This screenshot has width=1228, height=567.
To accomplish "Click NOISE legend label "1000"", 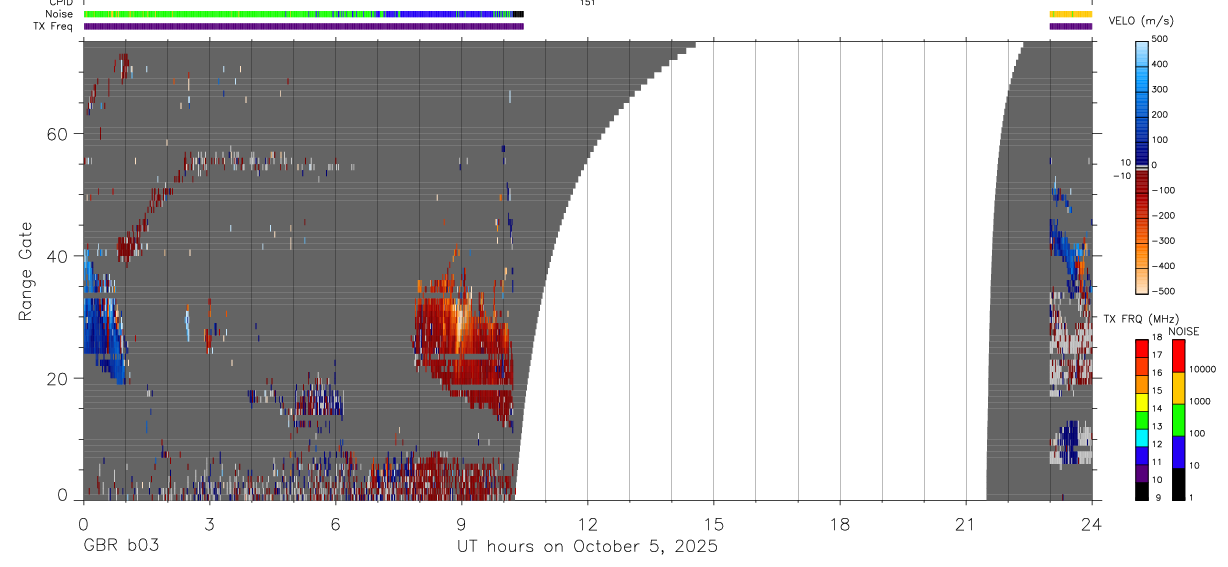I will pyautogui.click(x=1200, y=401).
